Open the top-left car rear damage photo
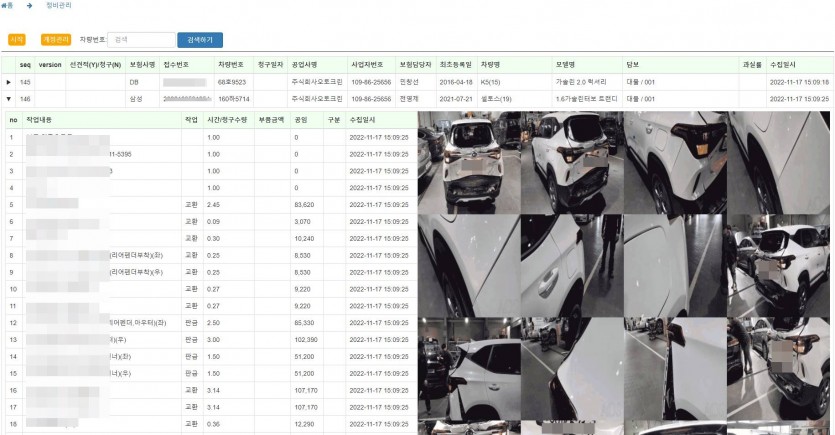Screen dimensions: 835x435 (x=468, y=161)
